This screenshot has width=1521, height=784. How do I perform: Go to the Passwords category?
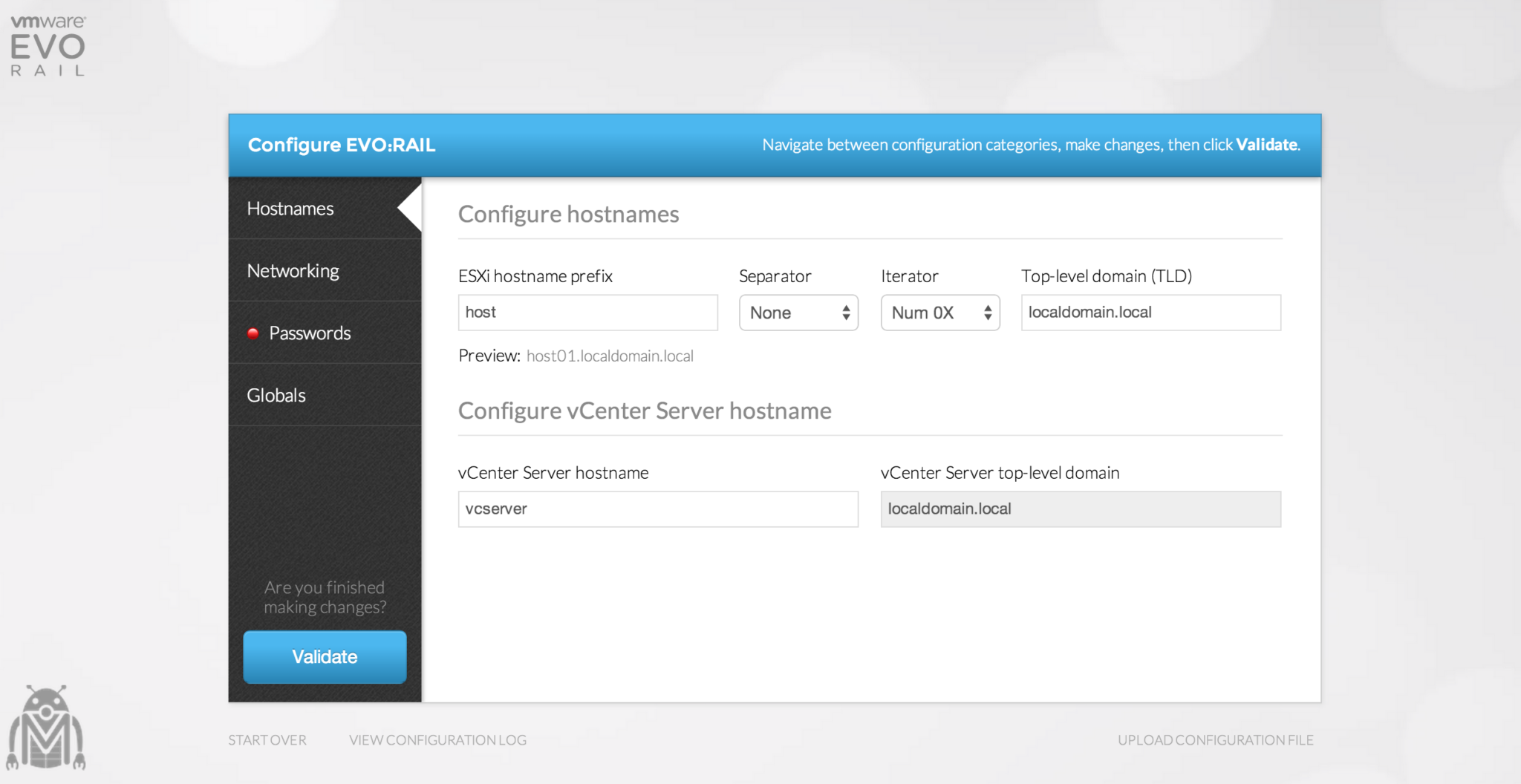325,333
